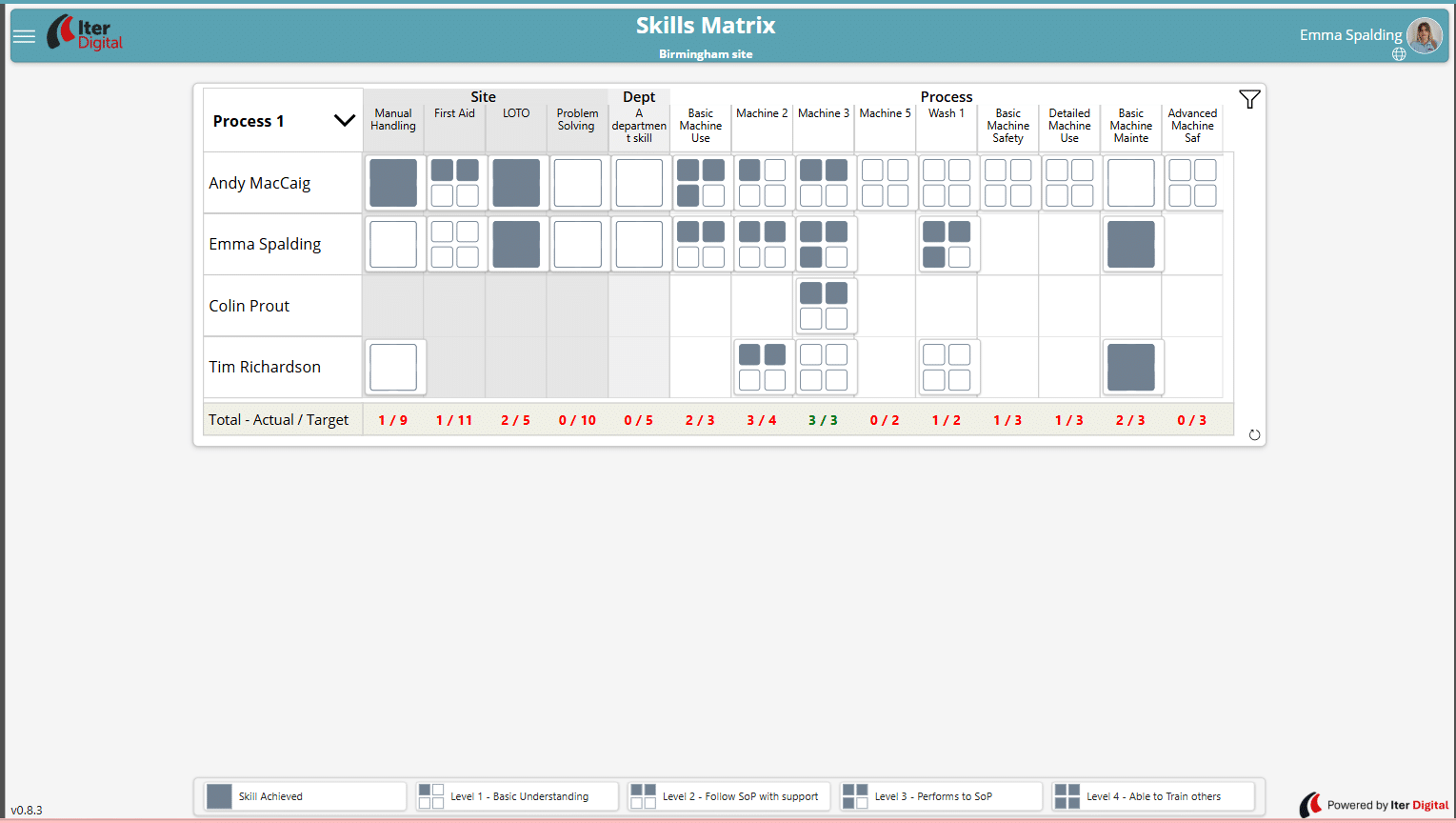Click Tim Richardson's Wash 1 skill level icon
Screen dimensions: 1456x823
[947, 367]
